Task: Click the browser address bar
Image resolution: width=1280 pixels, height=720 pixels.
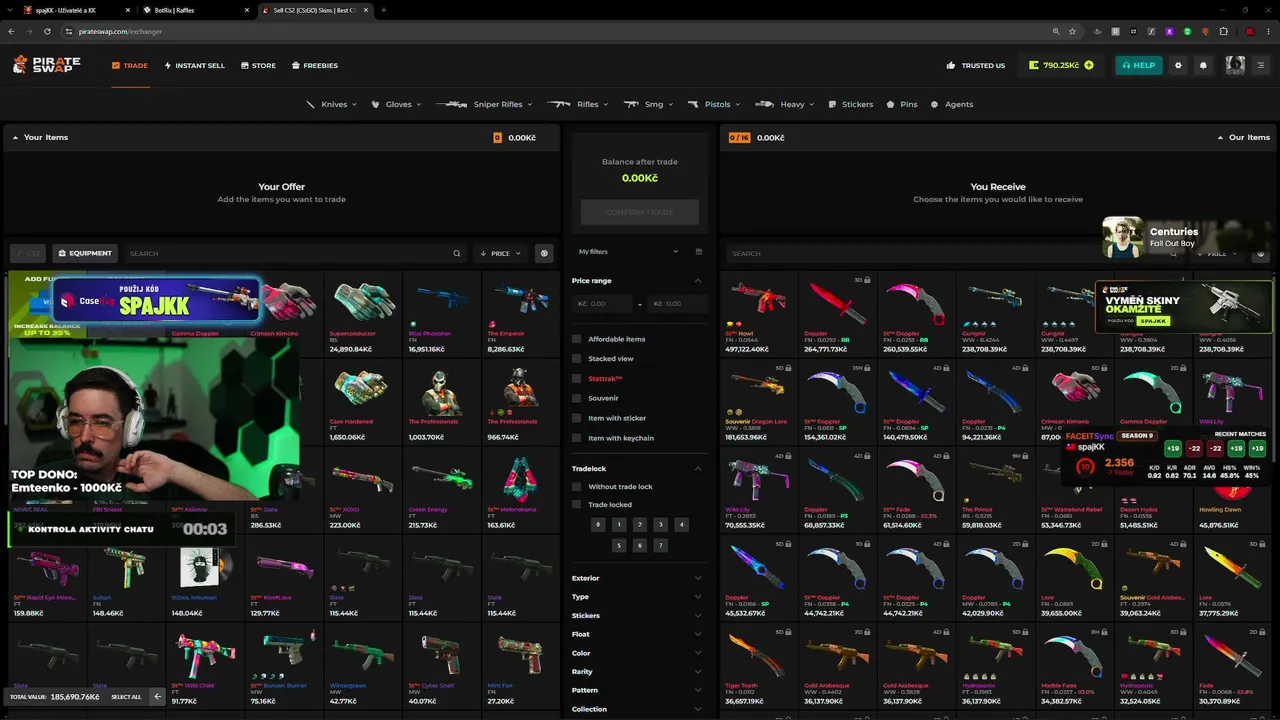Action: click(560, 31)
